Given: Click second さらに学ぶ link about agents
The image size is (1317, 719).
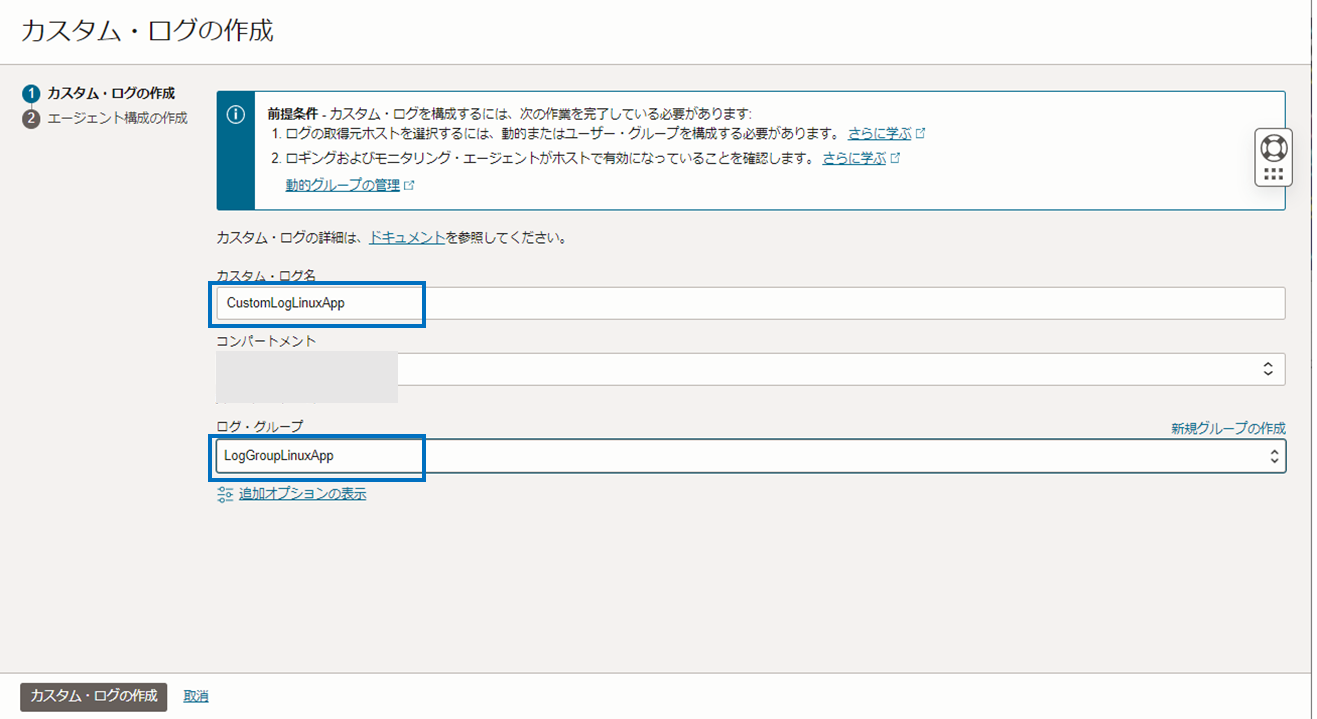Looking at the screenshot, I should (855, 159).
